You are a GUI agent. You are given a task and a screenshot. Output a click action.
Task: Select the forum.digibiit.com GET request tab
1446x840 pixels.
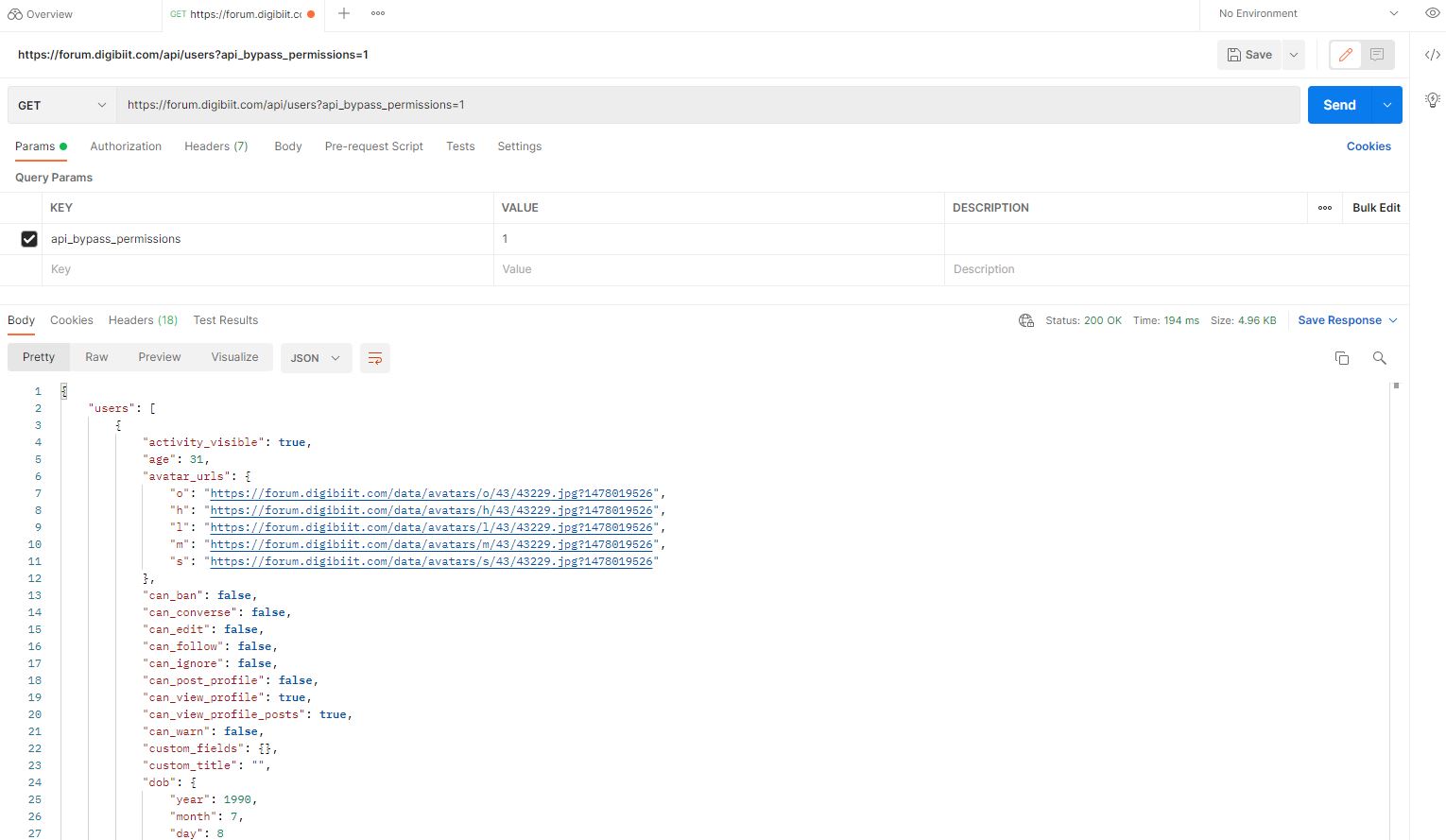[242, 14]
